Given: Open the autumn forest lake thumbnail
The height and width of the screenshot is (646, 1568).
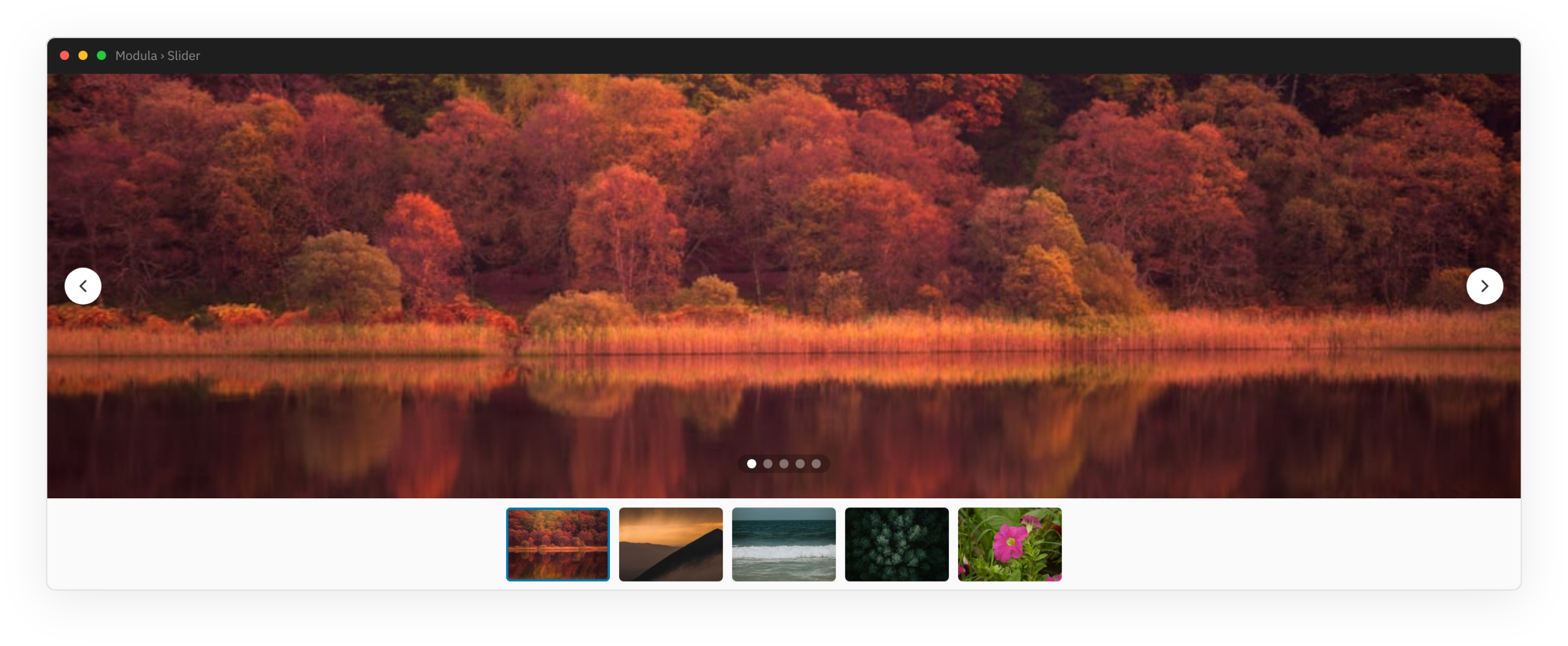Looking at the screenshot, I should pyautogui.click(x=558, y=544).
